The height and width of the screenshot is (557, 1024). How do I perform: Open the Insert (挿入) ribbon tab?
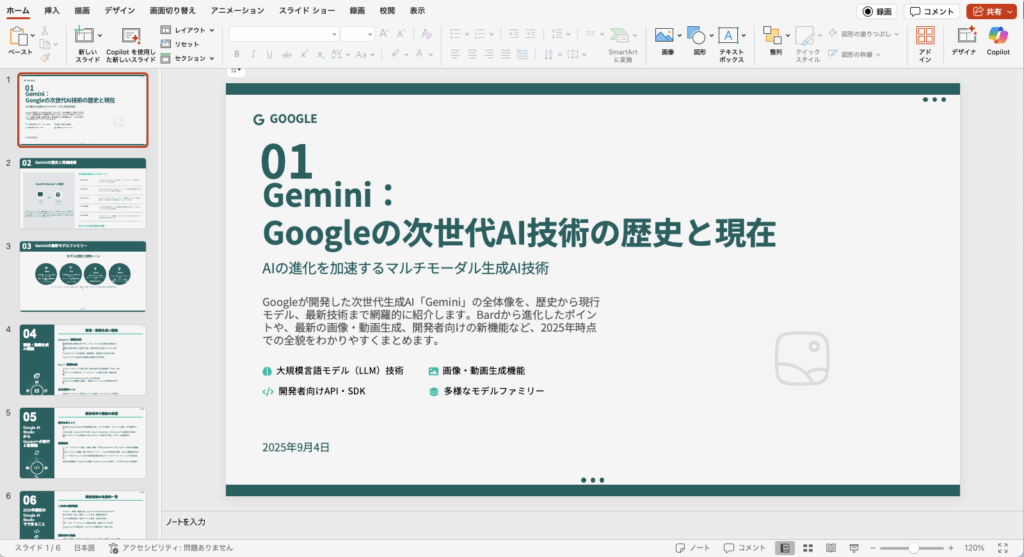[x=52, y=10]
